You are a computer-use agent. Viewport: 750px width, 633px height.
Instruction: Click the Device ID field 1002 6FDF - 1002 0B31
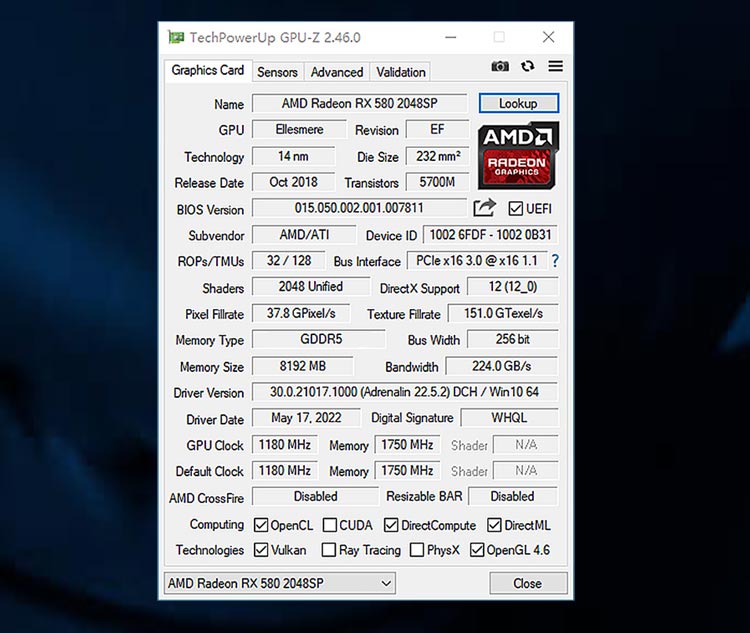[490, 235]
